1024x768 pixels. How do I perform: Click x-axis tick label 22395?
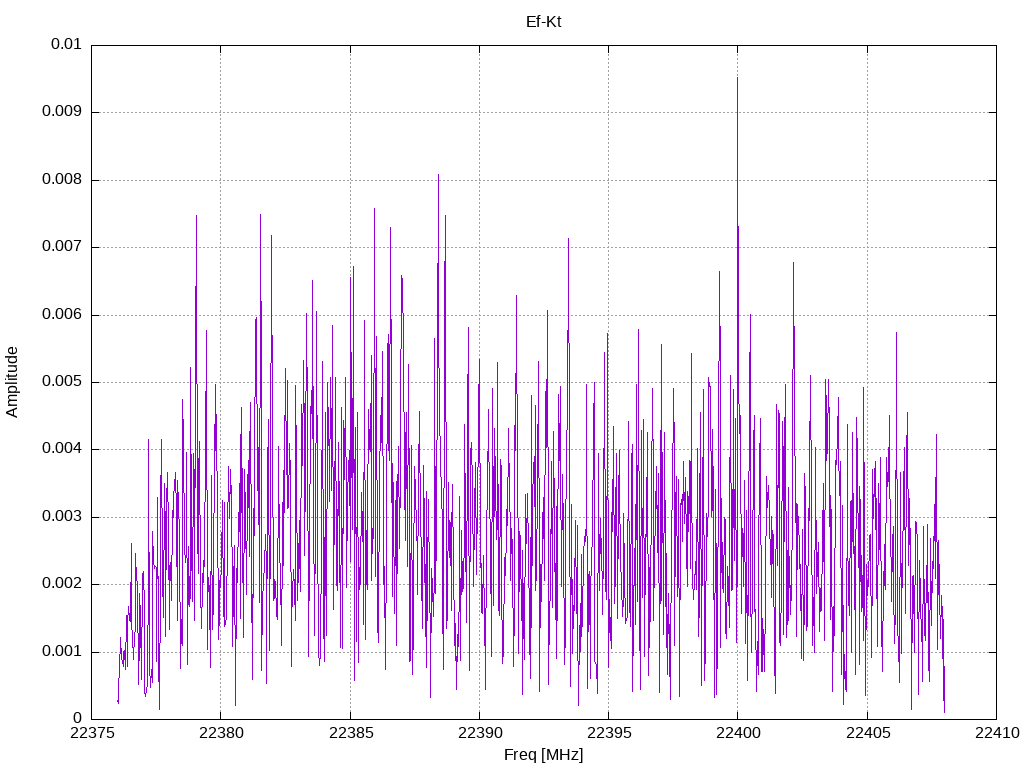[609, 733]
